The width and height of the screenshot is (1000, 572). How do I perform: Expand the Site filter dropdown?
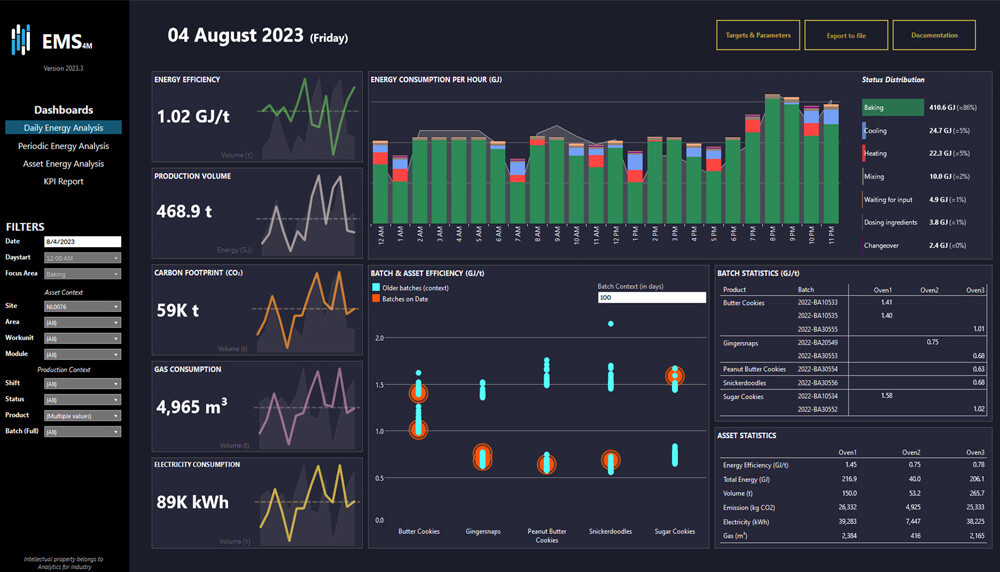[82, 307]
